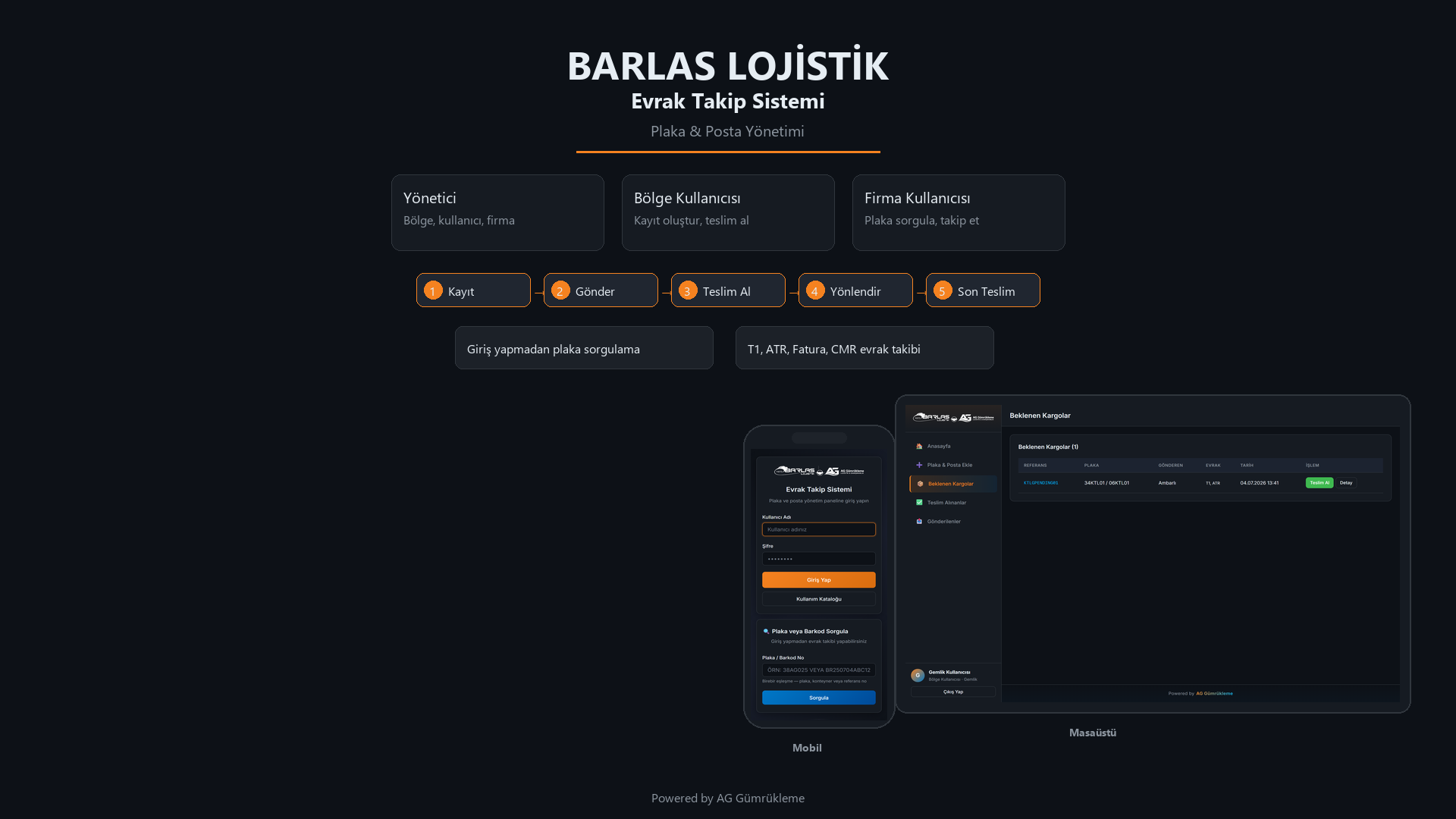
Task: Click the blue Sorgula button
Action: [x=819, y=698]
